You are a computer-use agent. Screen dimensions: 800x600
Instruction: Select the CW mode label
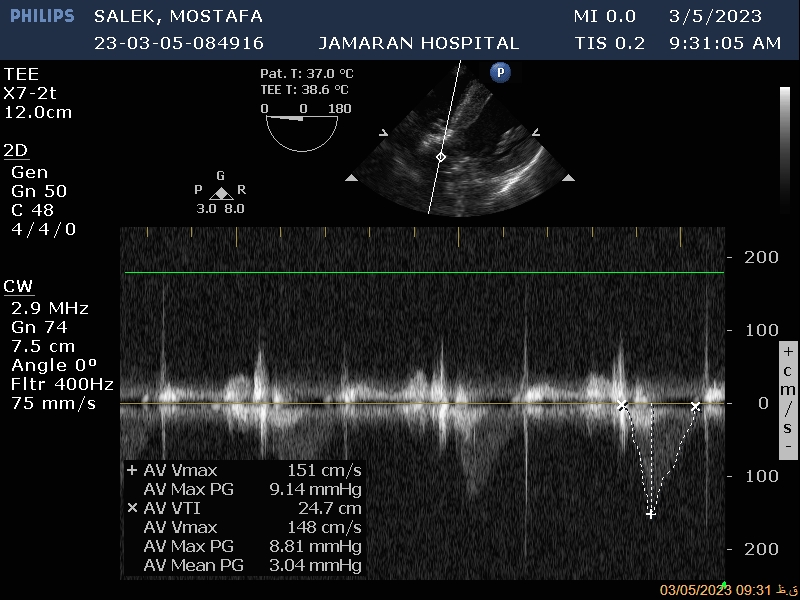[x=18, y=287]
